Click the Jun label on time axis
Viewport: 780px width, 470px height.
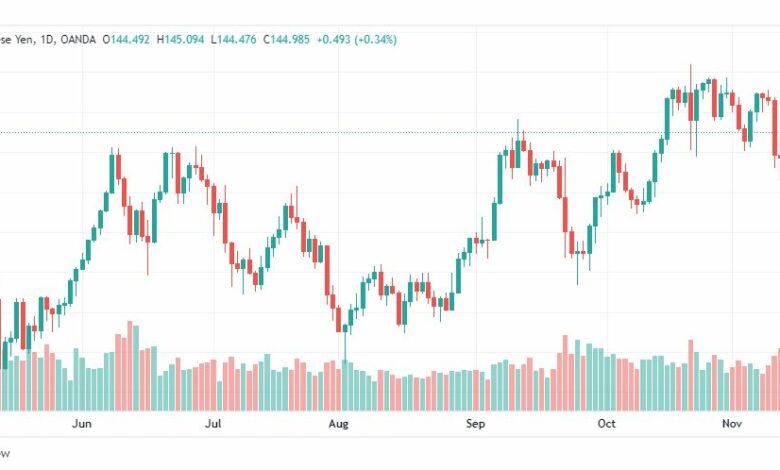click(82, 424)
